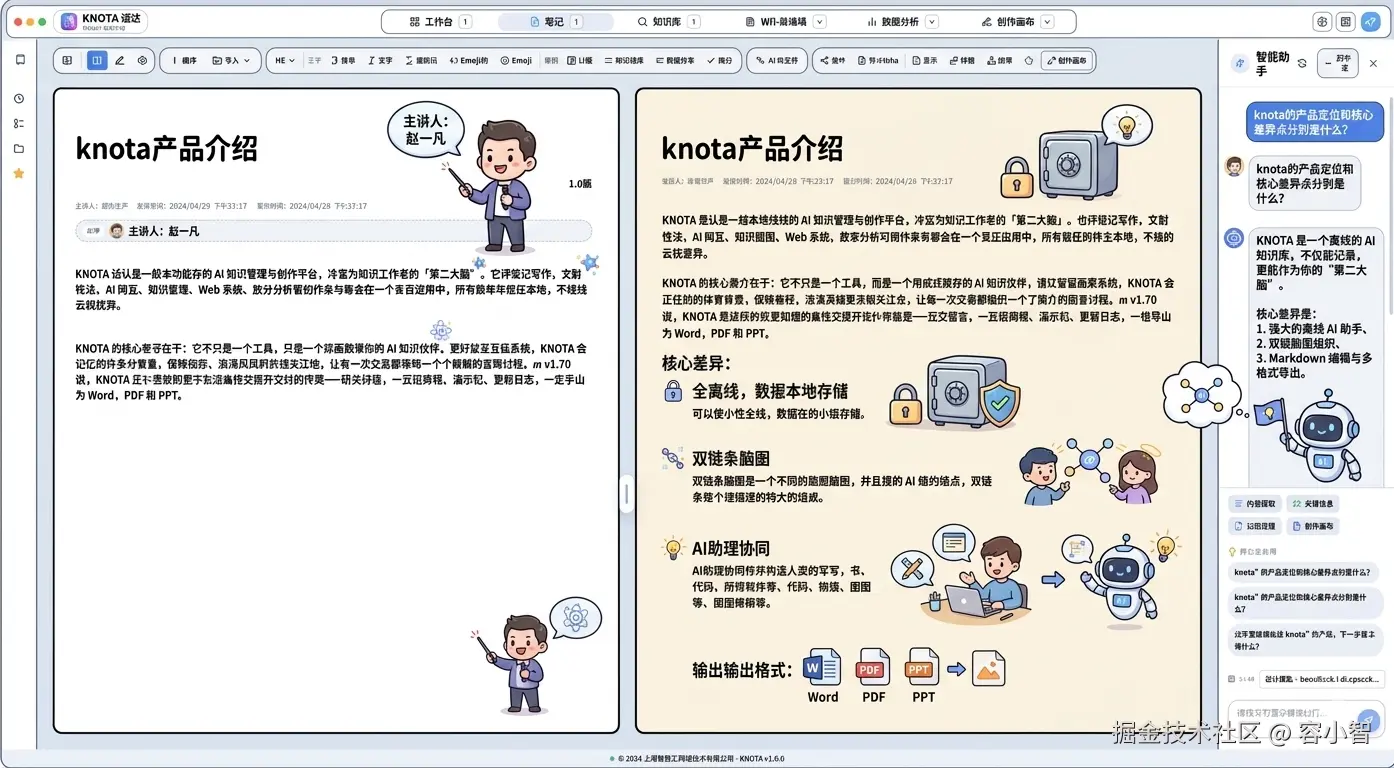Click the 创作画布 quick action chip in the assistant panel
The image size is (1394, 768).
(x=1312, y=526)
